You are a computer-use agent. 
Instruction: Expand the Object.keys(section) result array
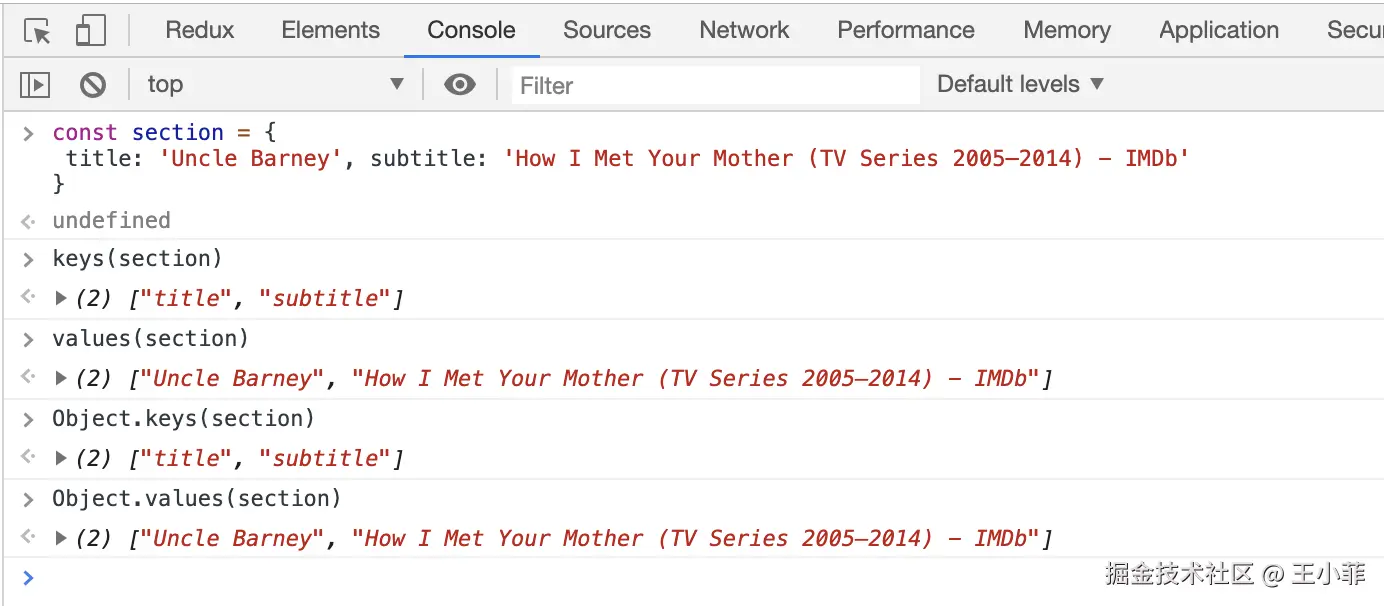pos(61,458)
